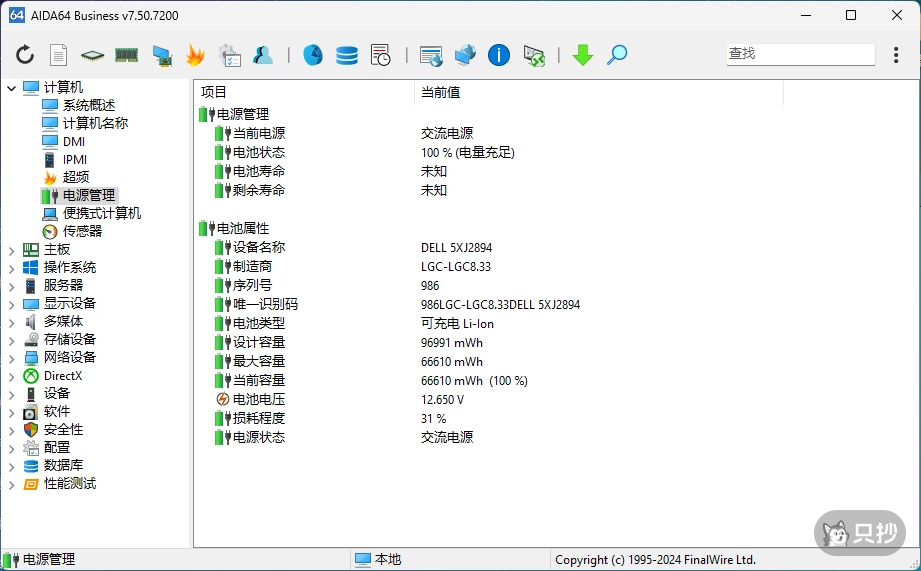Select the 损耗程度 row

258,418
